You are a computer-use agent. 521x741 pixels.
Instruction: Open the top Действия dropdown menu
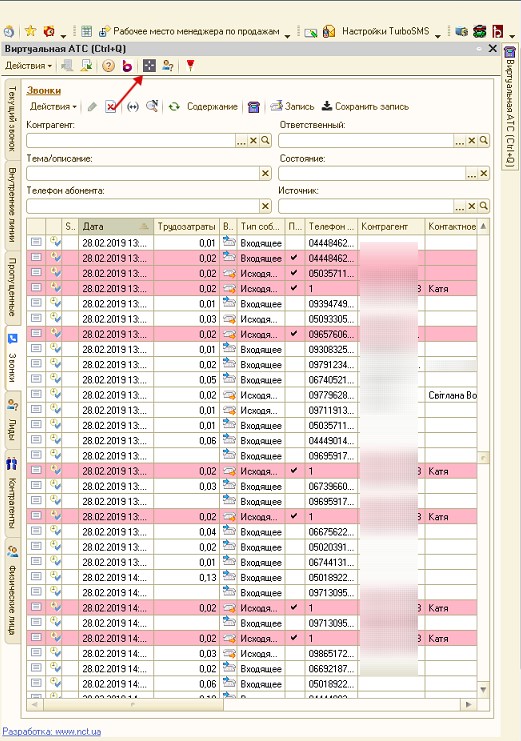(x=28, y=66)
